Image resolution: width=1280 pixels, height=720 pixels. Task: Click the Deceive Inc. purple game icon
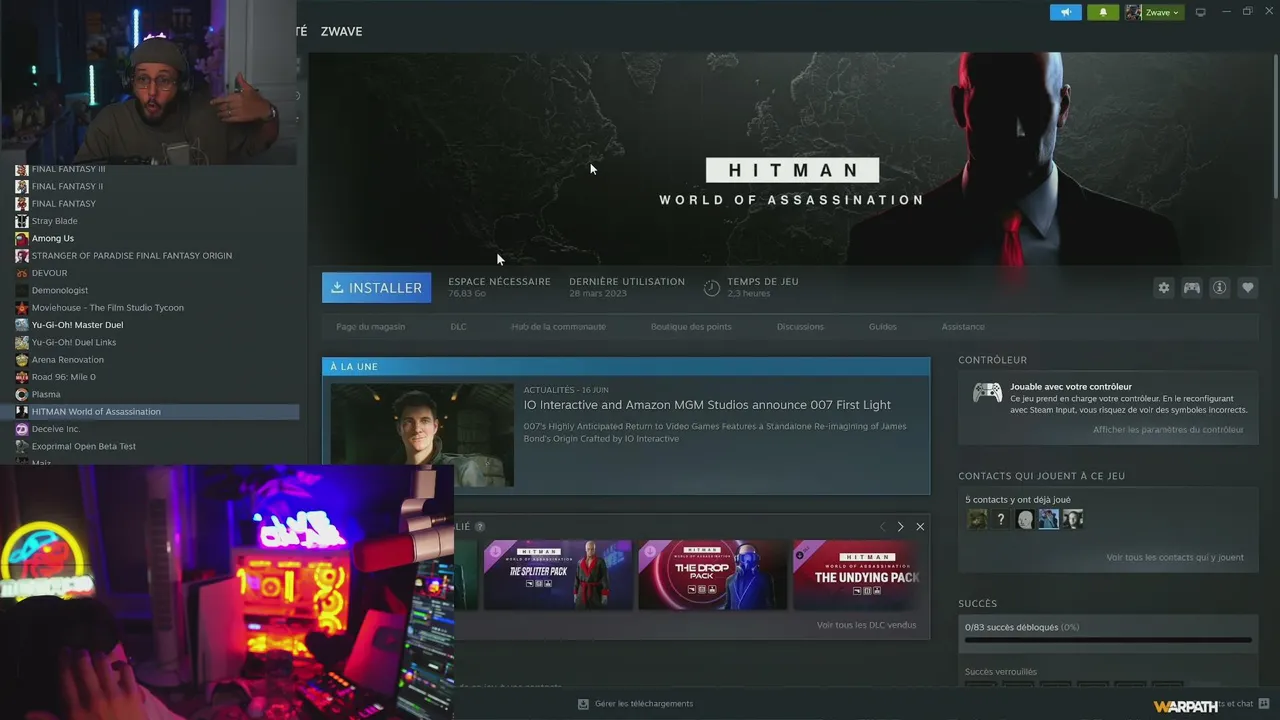pyautogui.click(x=22, y=429)
